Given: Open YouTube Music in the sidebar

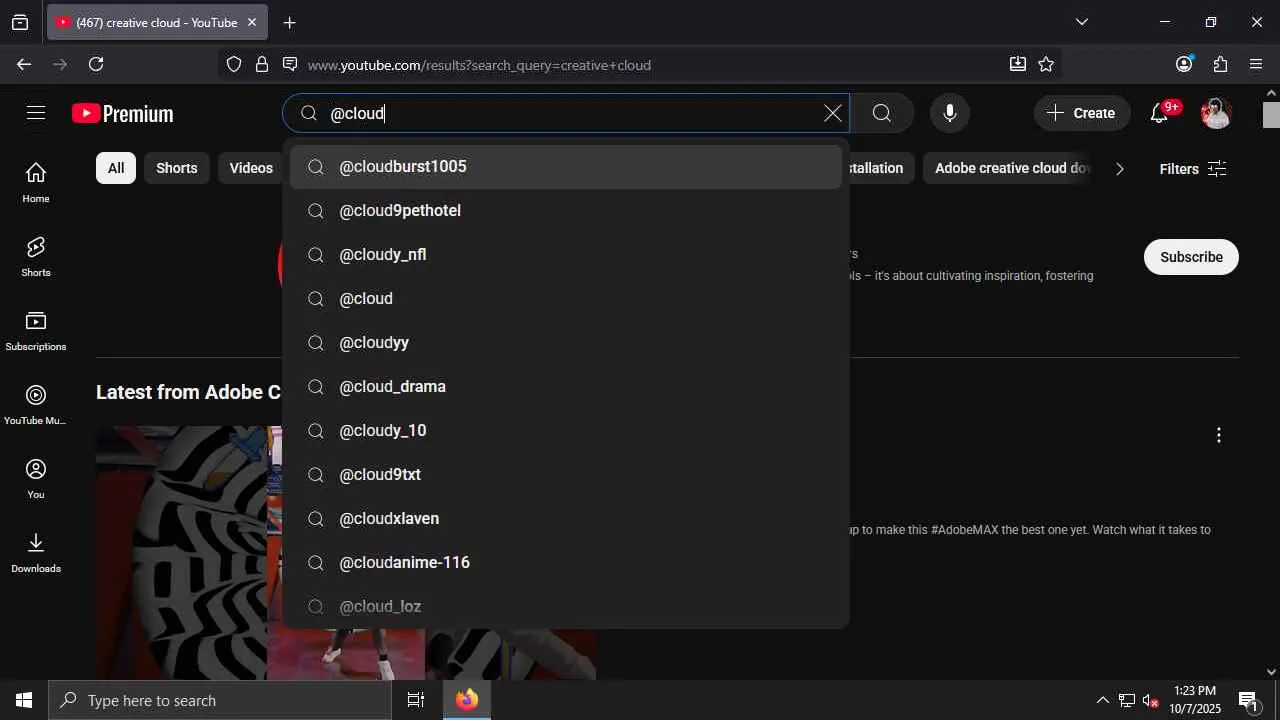Looking at the screenshot, I should coord(36,404).
